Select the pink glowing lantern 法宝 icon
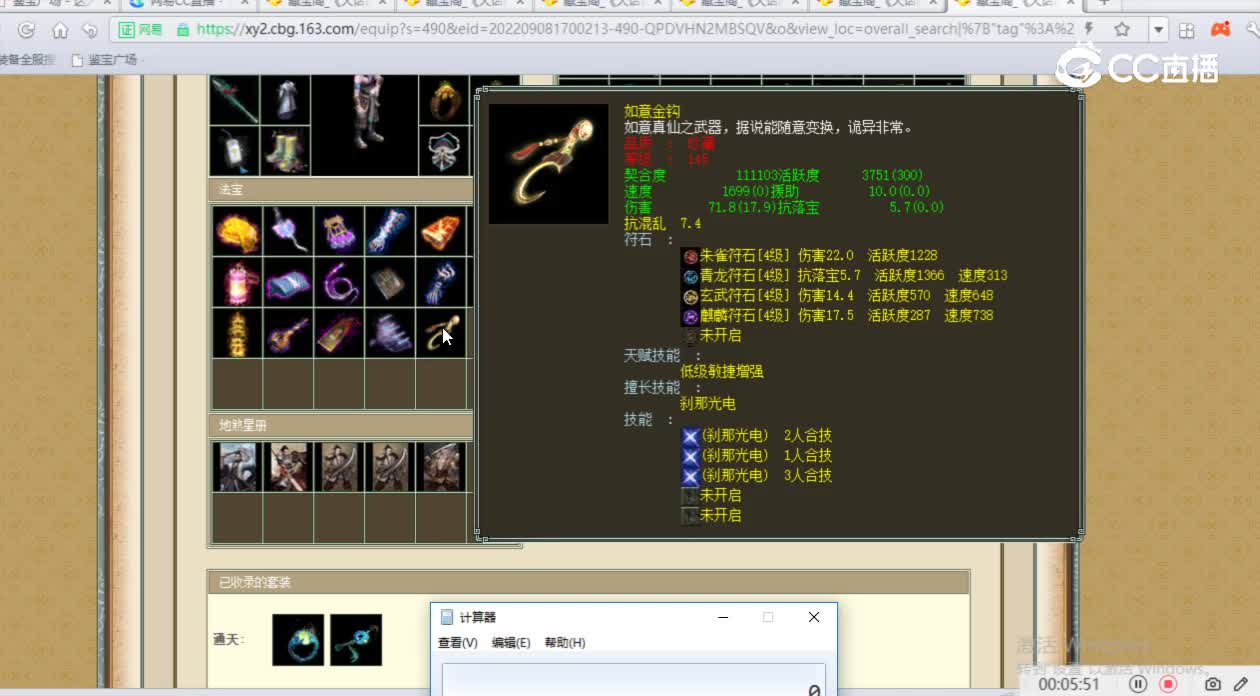 pyautogui.click(x=237, y=283)
